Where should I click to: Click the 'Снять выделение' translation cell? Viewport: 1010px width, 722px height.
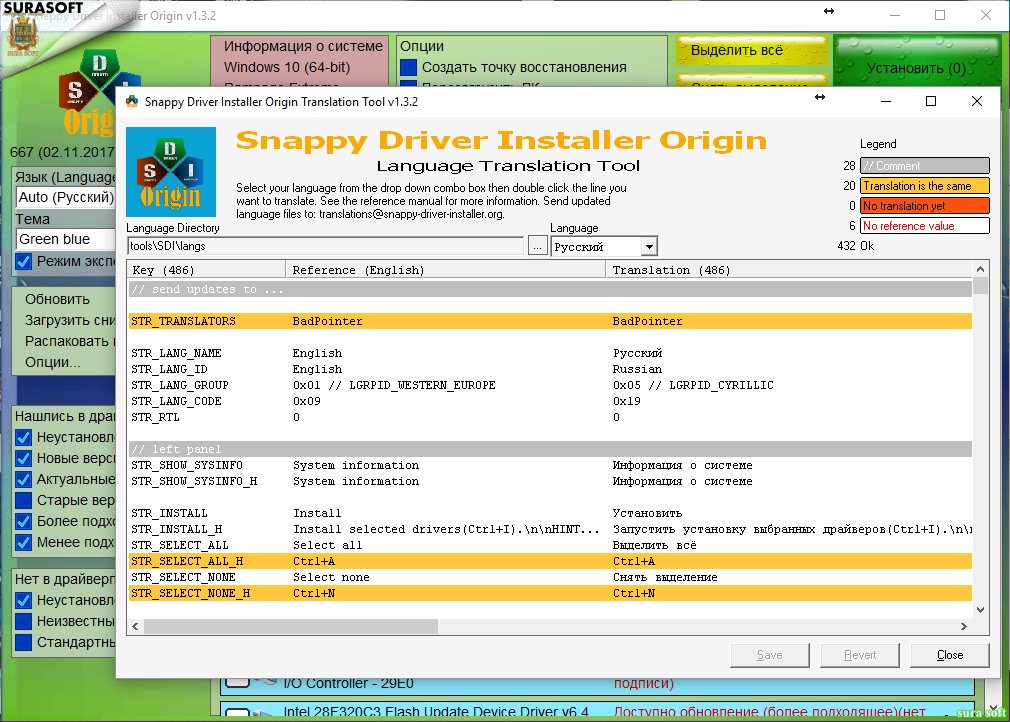point(665,578)
